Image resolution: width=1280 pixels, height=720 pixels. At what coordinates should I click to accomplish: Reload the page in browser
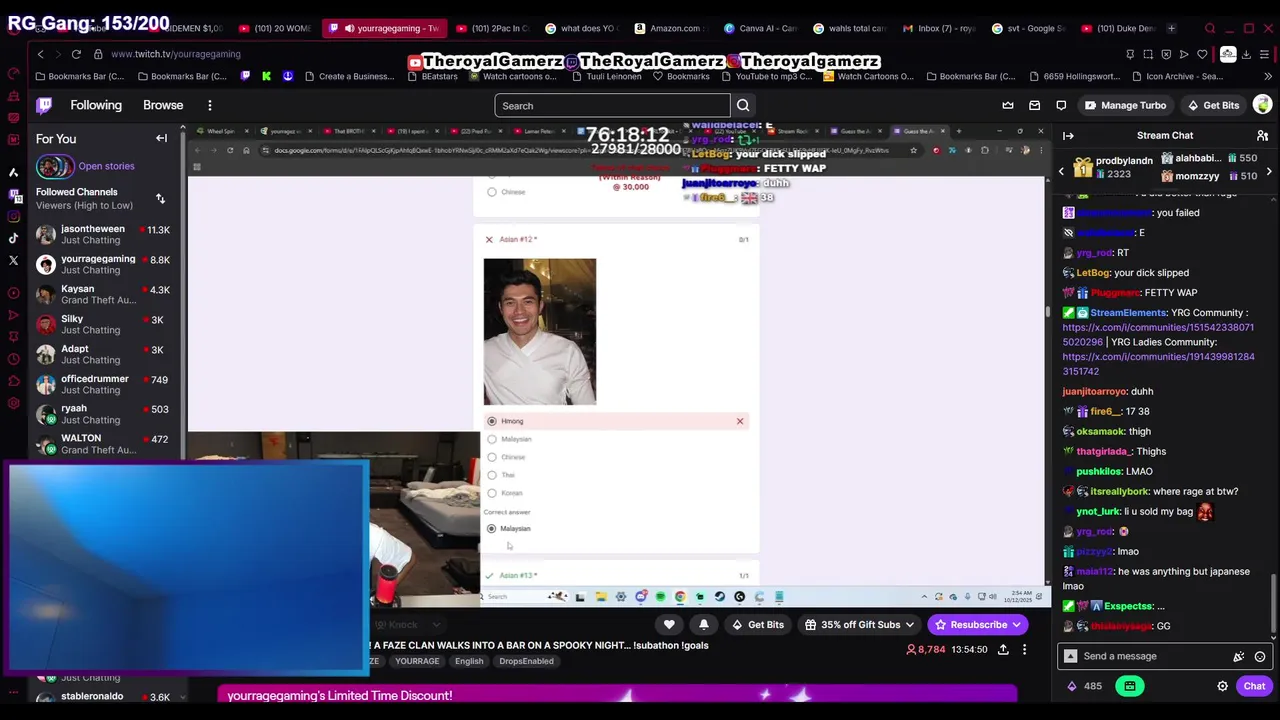(76, 54)
